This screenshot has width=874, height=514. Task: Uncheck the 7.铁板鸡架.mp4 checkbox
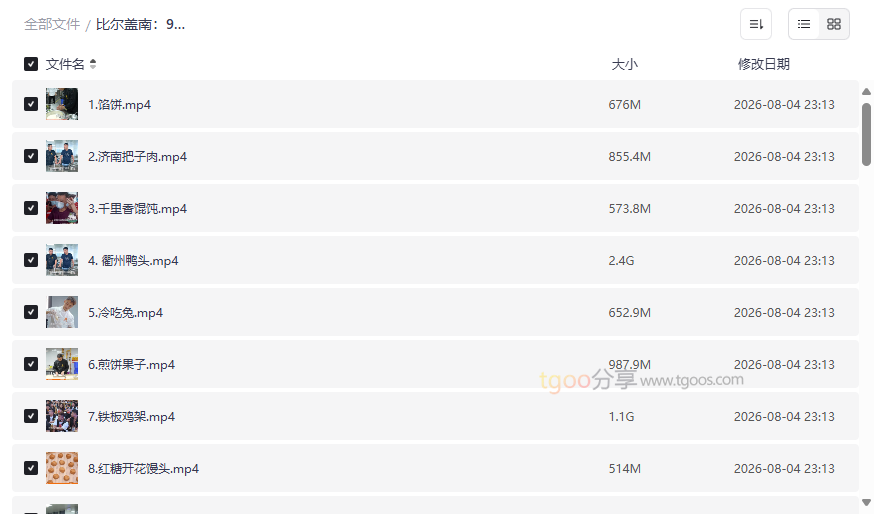point(31,416)
